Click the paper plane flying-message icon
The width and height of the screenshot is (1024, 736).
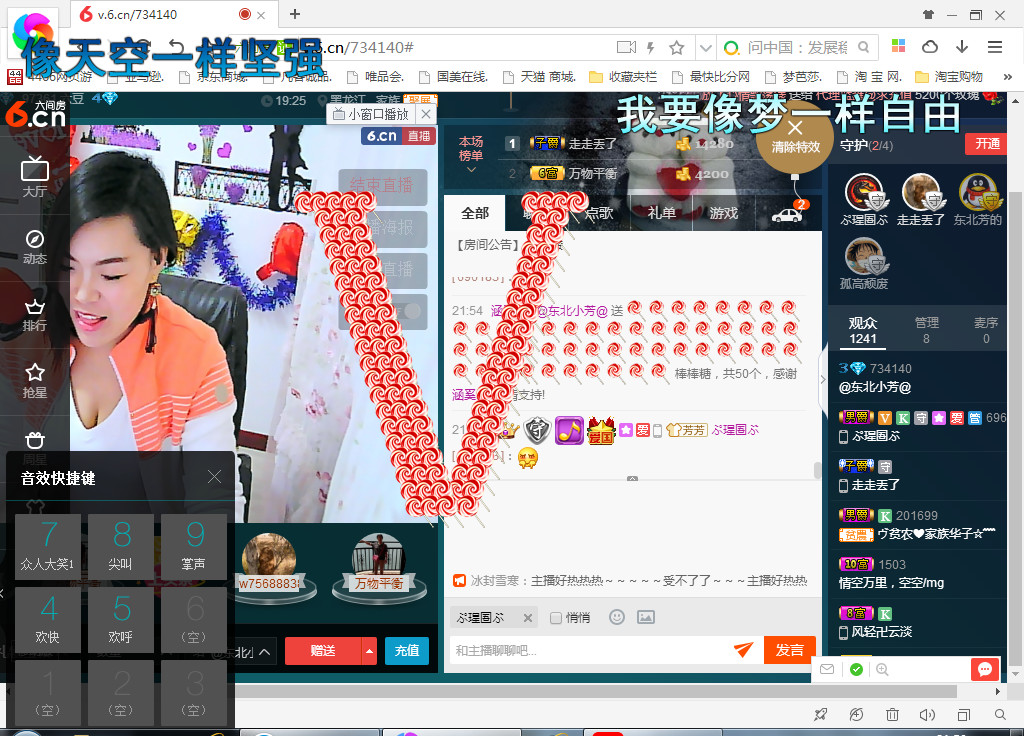tap(744, 649)
